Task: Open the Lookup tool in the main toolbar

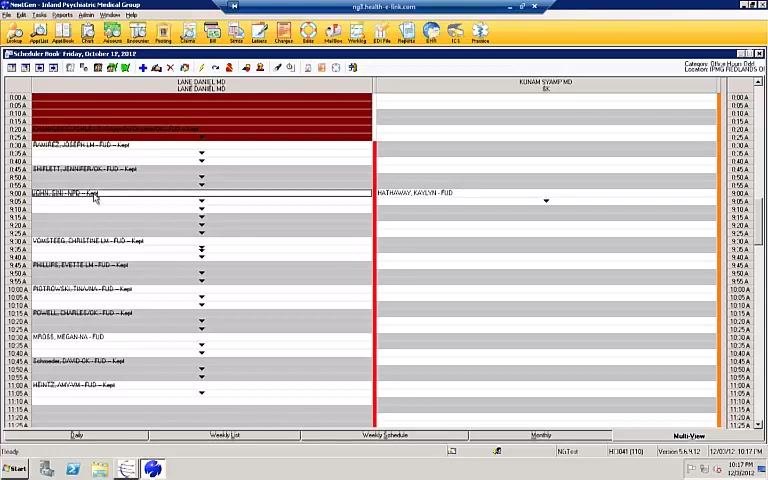Action: [x=14, y=33]
